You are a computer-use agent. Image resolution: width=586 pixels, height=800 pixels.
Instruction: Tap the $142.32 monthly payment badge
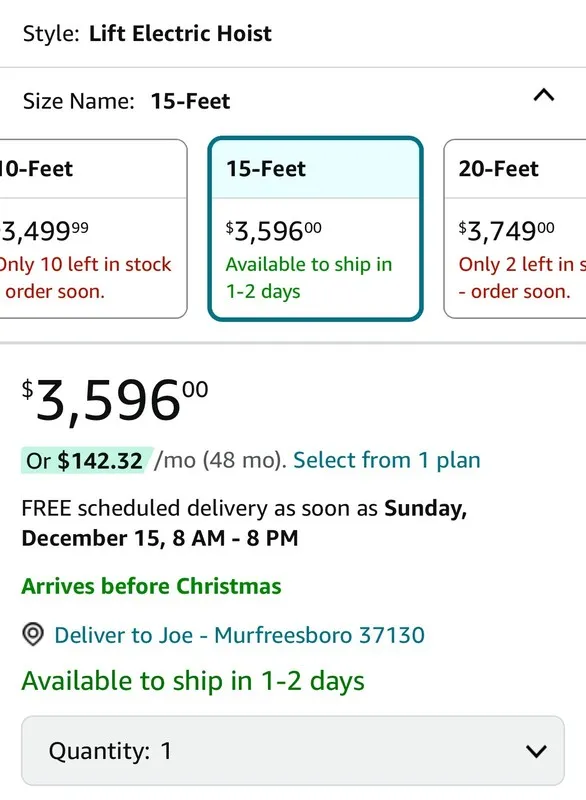(x=85, y=460)
